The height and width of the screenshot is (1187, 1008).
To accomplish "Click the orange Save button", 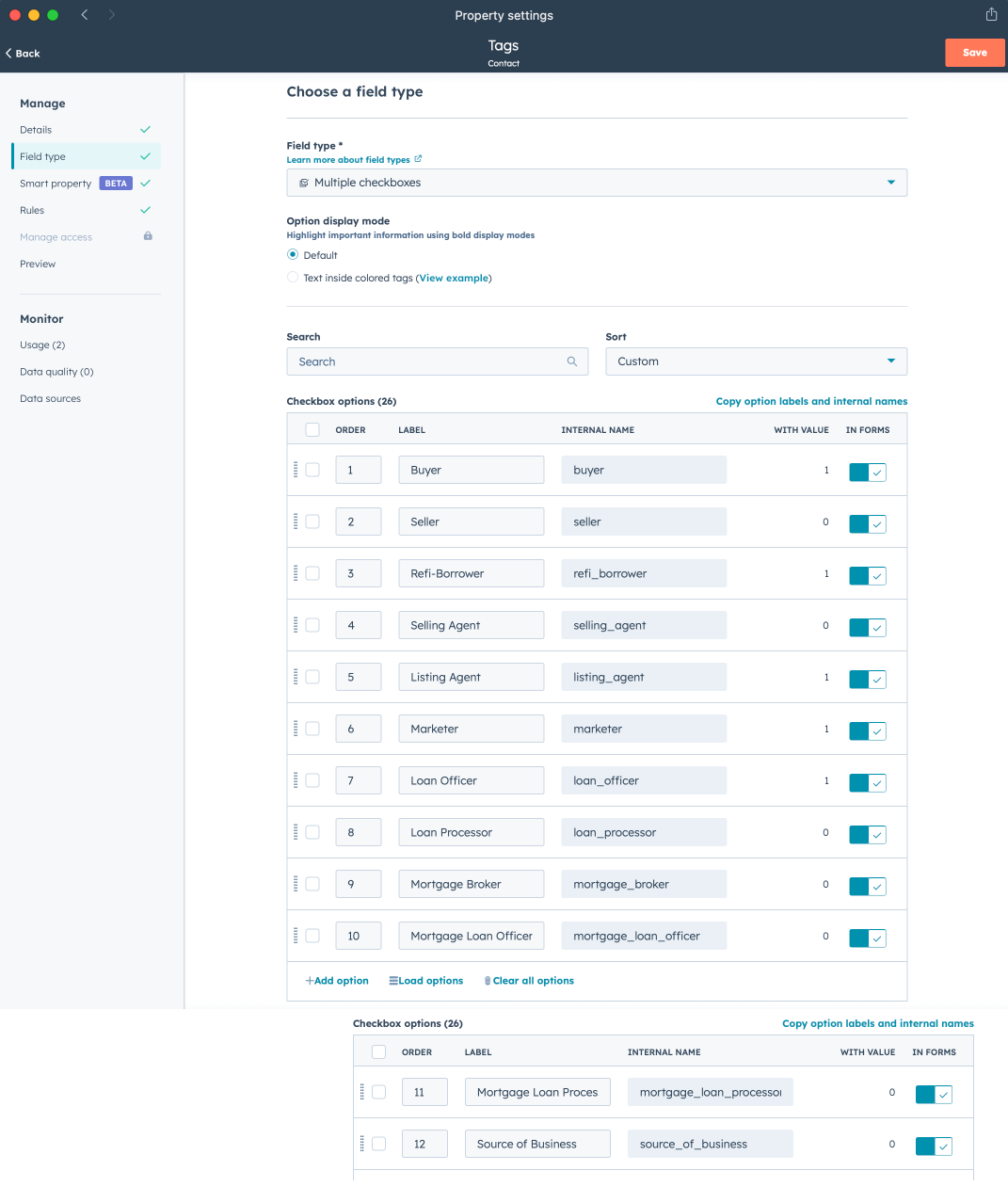I will tap(975, 53).
